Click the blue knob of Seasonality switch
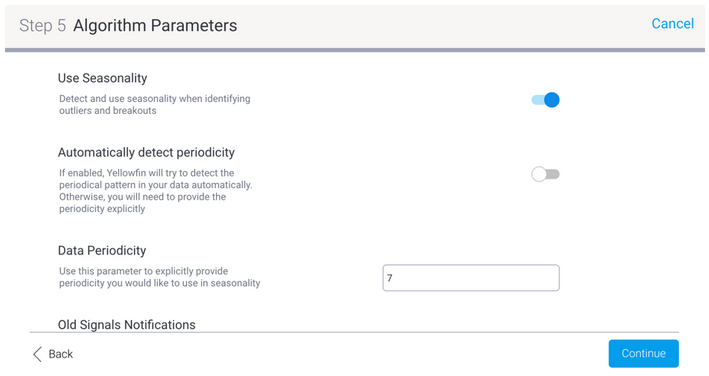The image size is (709, 376). pos(552,100)
